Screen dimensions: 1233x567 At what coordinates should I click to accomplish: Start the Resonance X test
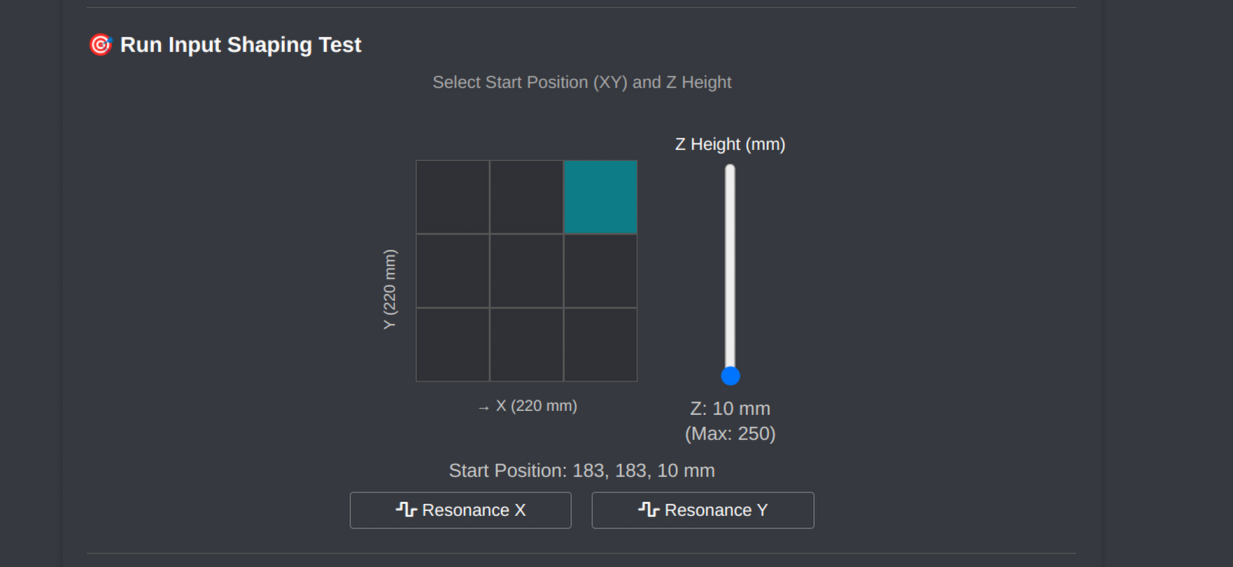point(461,510)
